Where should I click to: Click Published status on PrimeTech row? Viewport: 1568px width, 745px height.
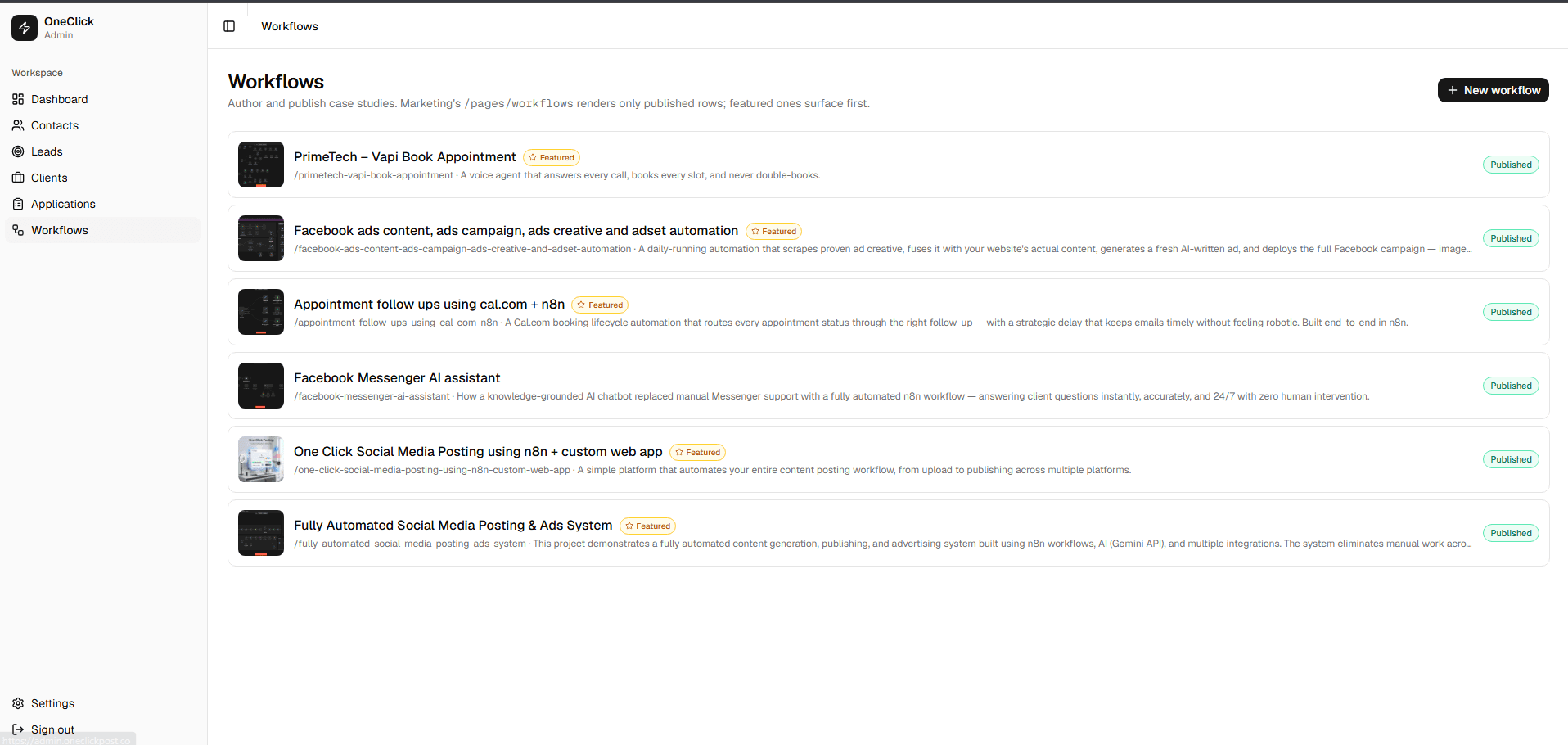click(x=1511, y=165)
